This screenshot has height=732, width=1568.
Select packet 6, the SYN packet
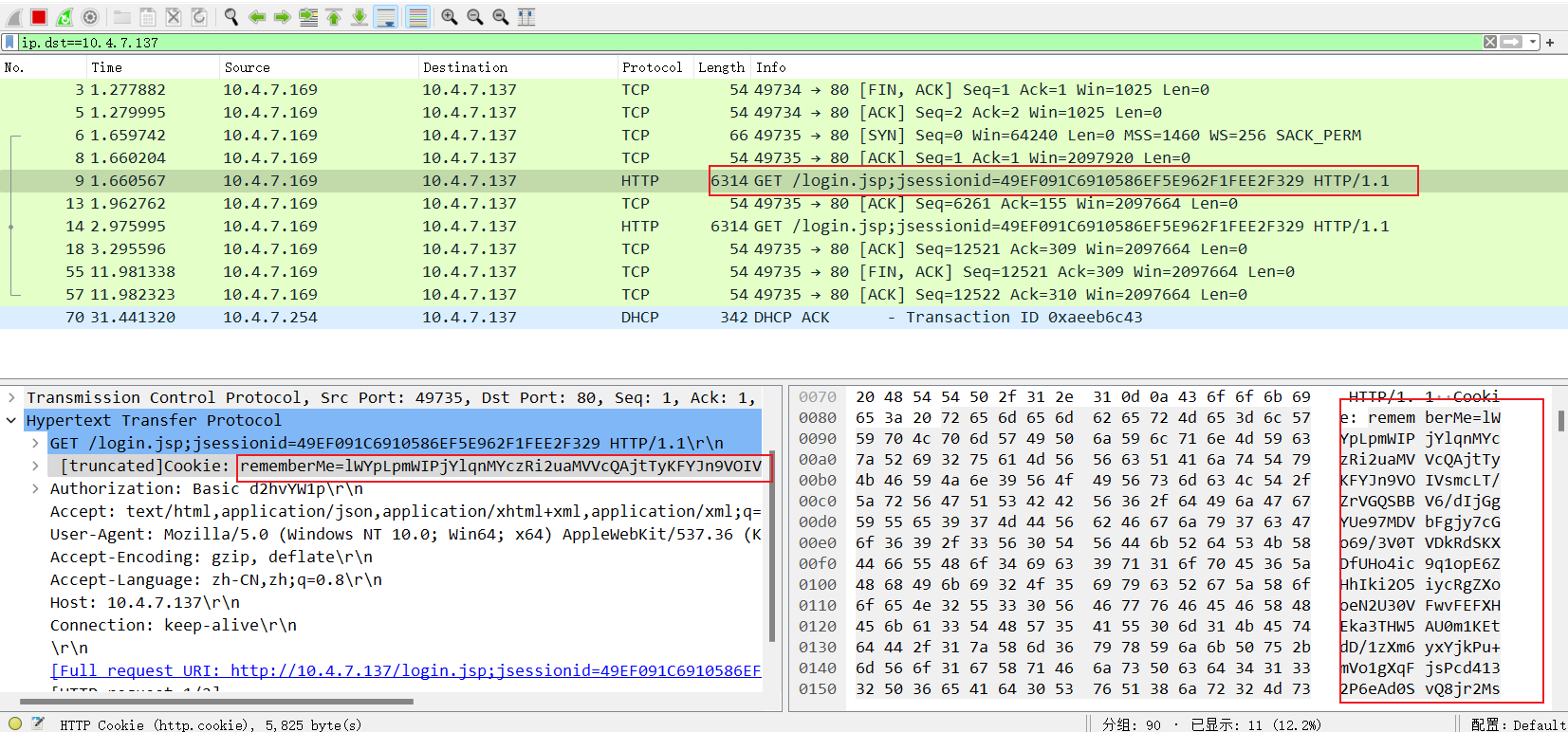pyautogui.click(x=784, y=136)
